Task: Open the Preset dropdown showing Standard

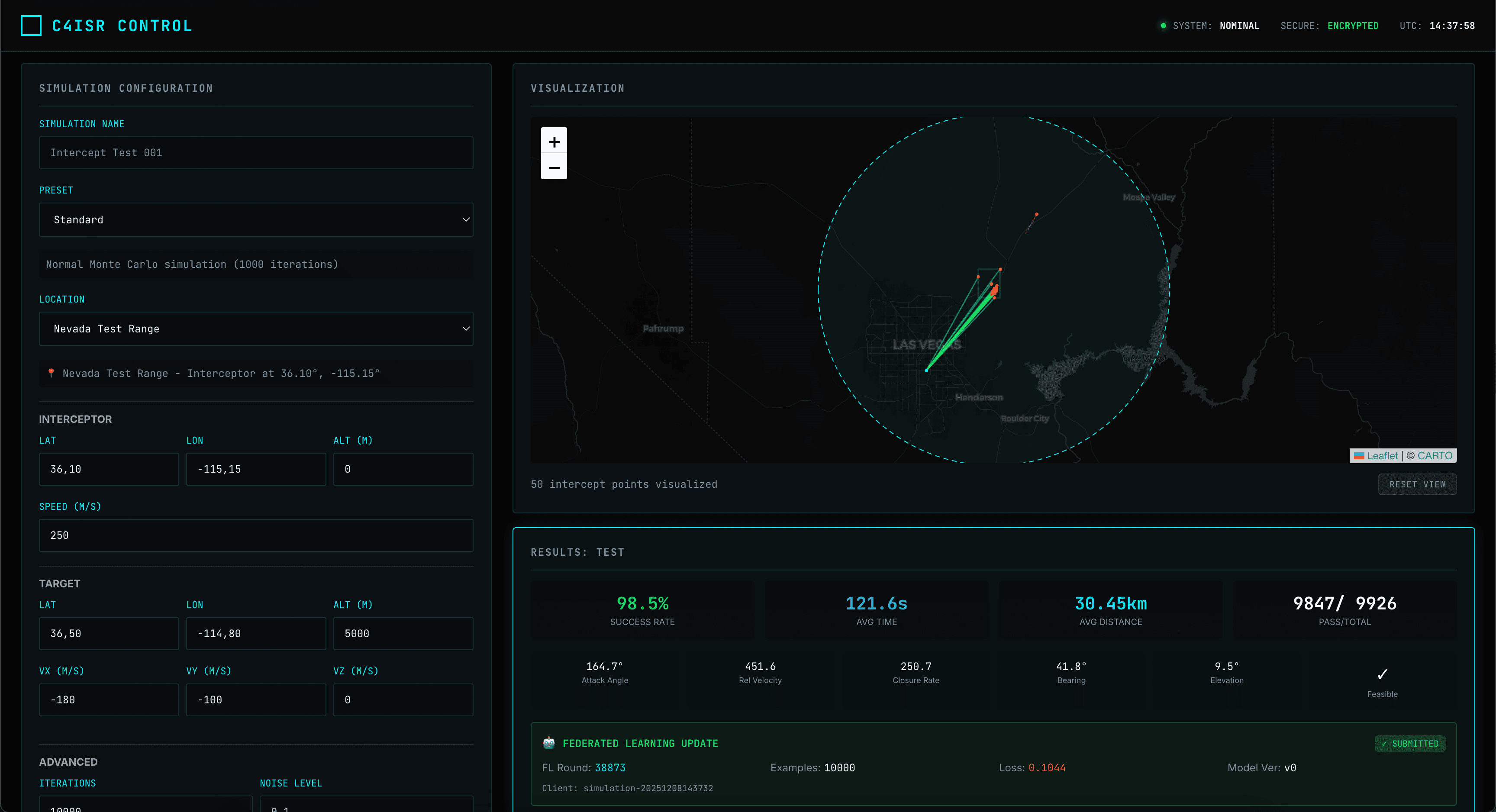Action: pos(255,219)
